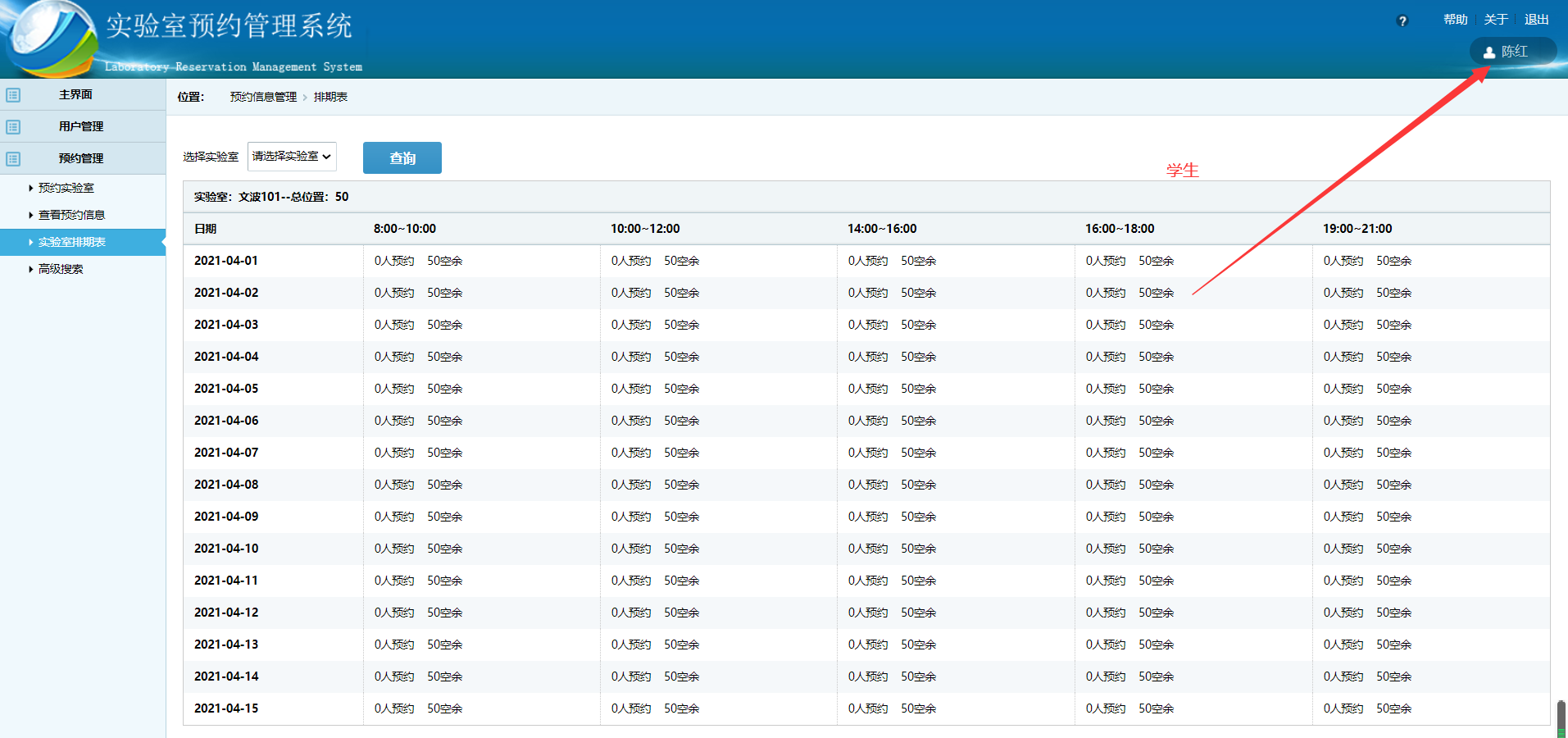Click the date 2021-04-10
The width and height of the screenshot is (1568, 738).
226,549
